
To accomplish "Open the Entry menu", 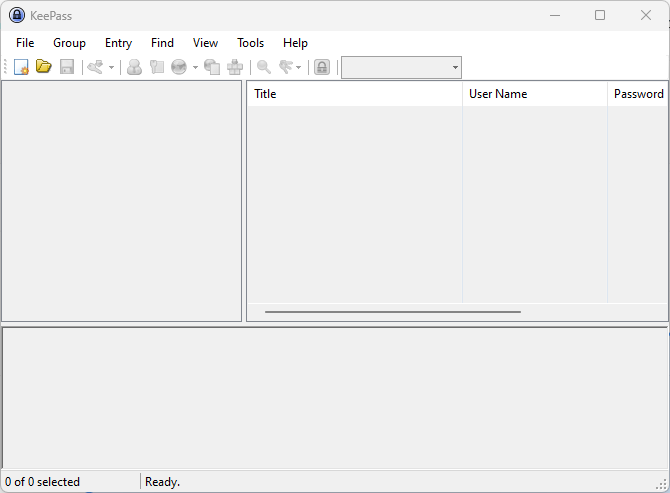I will pyautogui.click(x=118, y=43).
